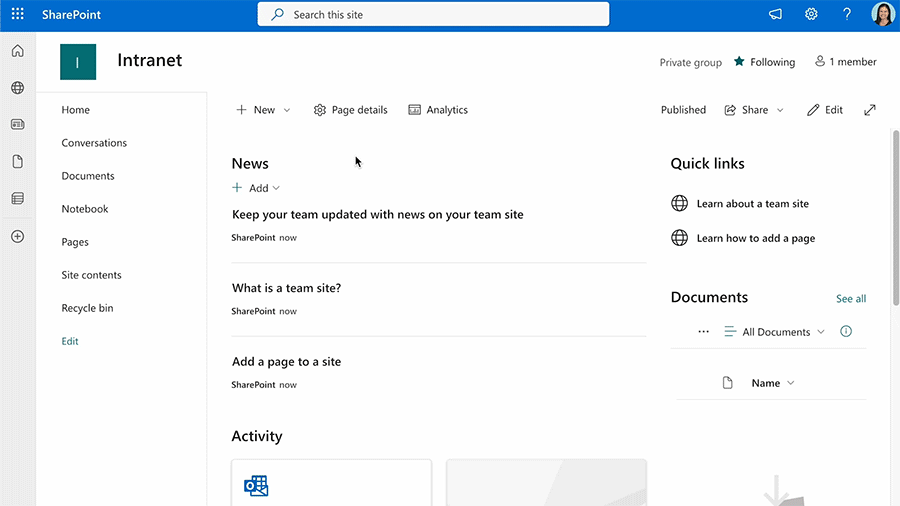This screenshot has width=900, height=506.
Task: Open My lists icon in app bar
Action: pyautogui.click(x=18, y=198)
